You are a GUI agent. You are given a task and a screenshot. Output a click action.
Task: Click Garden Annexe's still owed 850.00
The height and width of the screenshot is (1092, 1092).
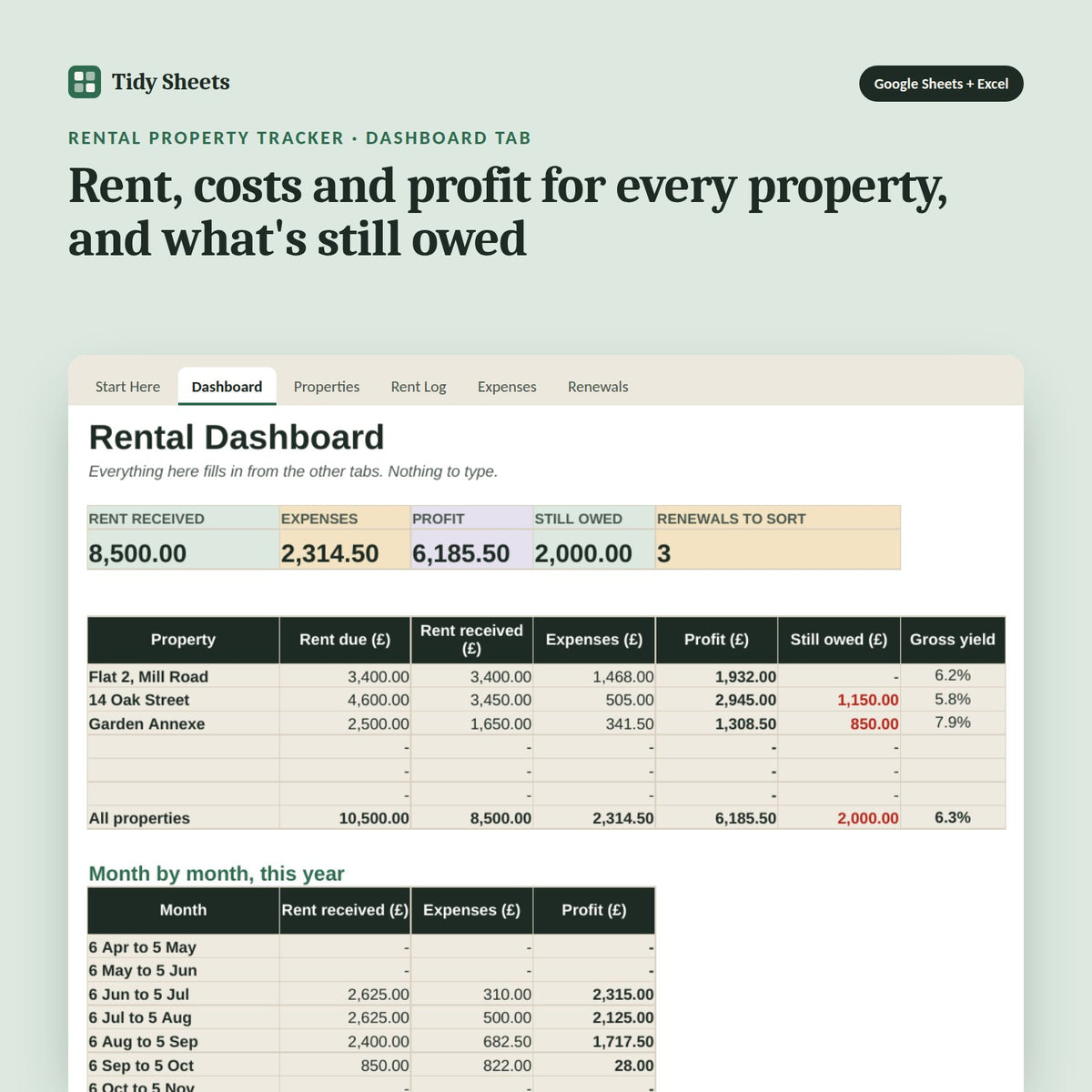pyautogui.click(x=875, y=724)
